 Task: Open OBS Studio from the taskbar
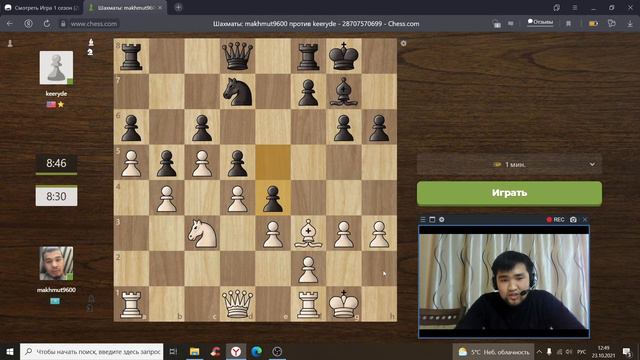[x=277, y=351]
